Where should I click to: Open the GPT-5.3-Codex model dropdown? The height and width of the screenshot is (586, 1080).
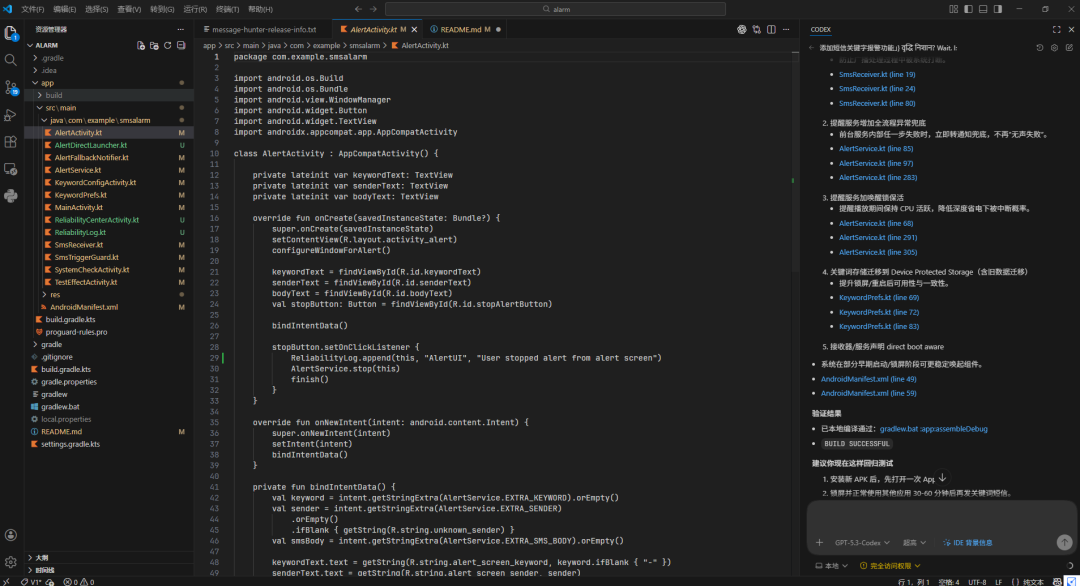(x=862, y=543)
